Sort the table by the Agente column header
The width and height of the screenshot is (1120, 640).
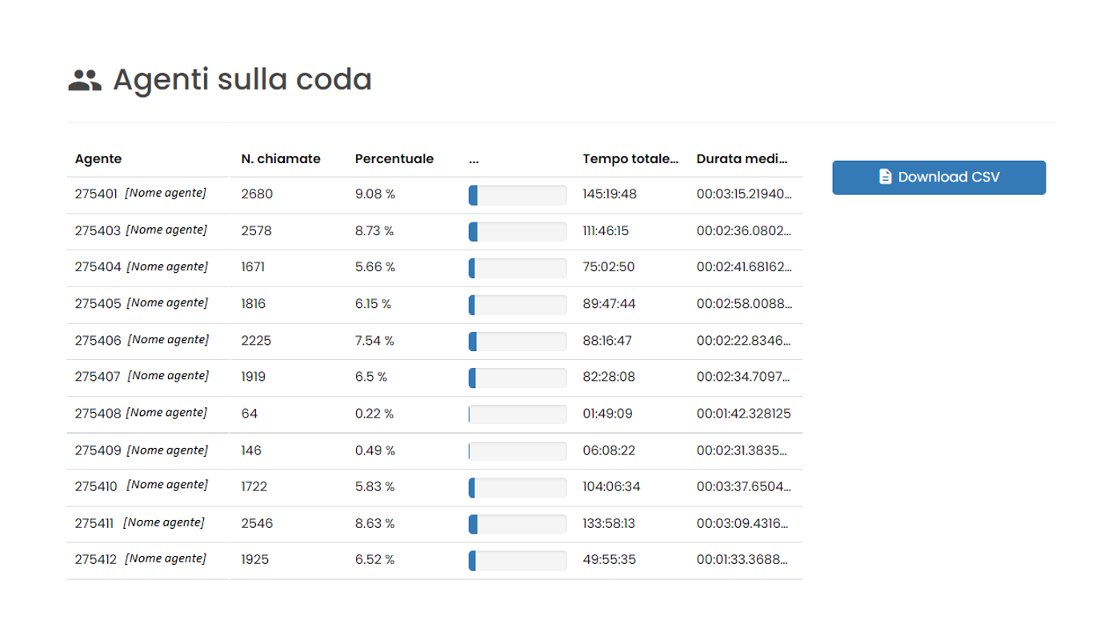click(x=98, y=158)
